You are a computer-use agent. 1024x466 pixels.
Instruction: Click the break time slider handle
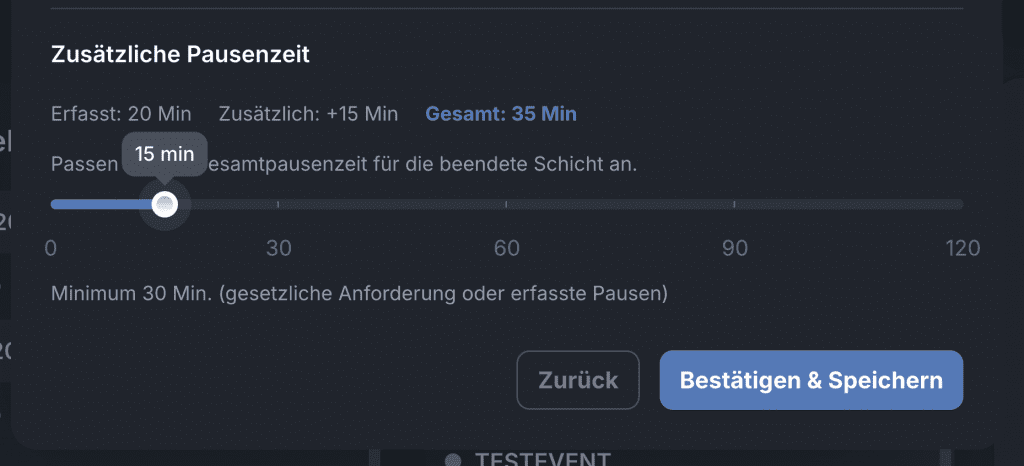tap(165, 205)
